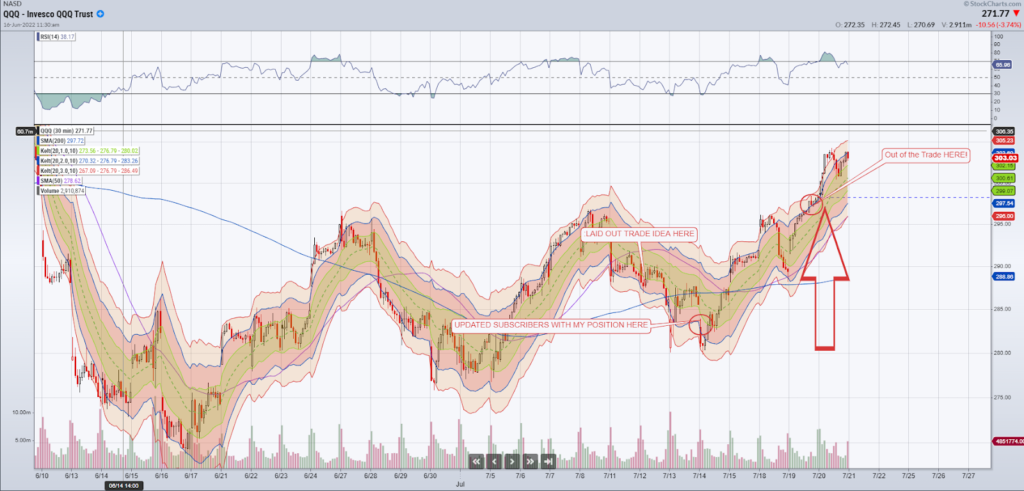Viewport: 1024px width, 491px height.
Task: Click the purple swatch beside SMA(50)
Action: [x=39, y=180]
